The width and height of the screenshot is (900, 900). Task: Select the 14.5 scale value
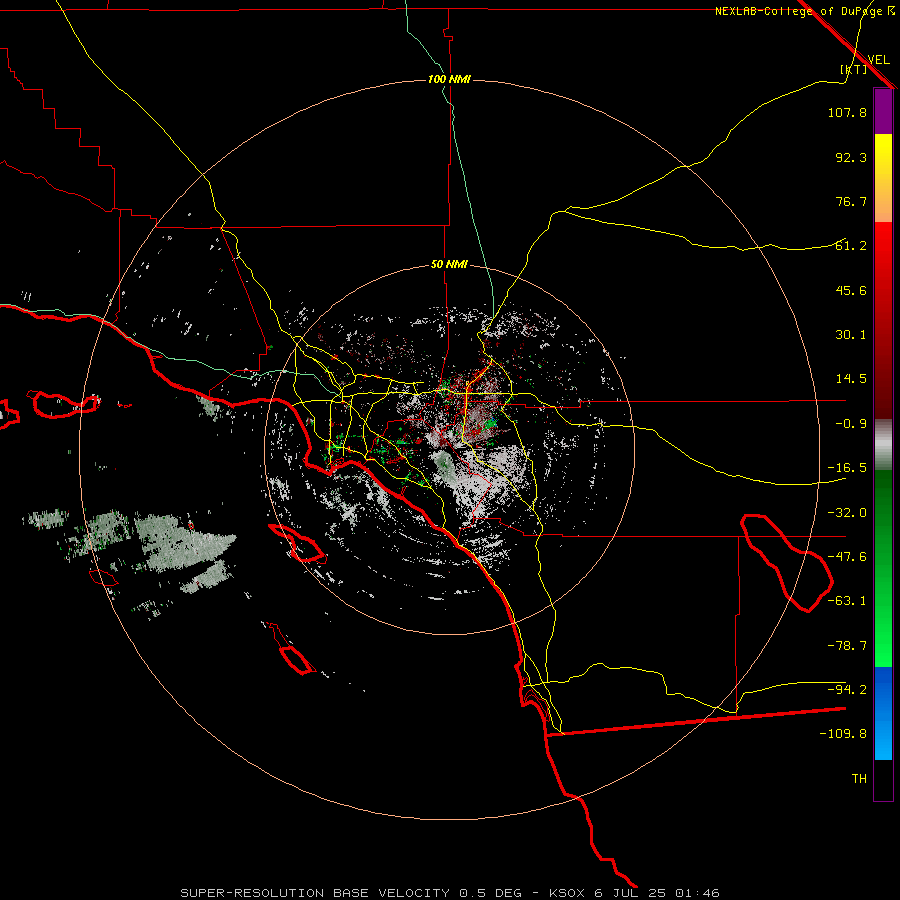click(851, 379)
